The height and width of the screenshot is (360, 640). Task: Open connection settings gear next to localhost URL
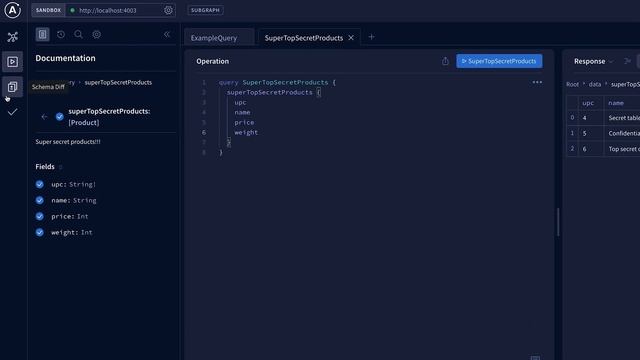tap(168, 10)
